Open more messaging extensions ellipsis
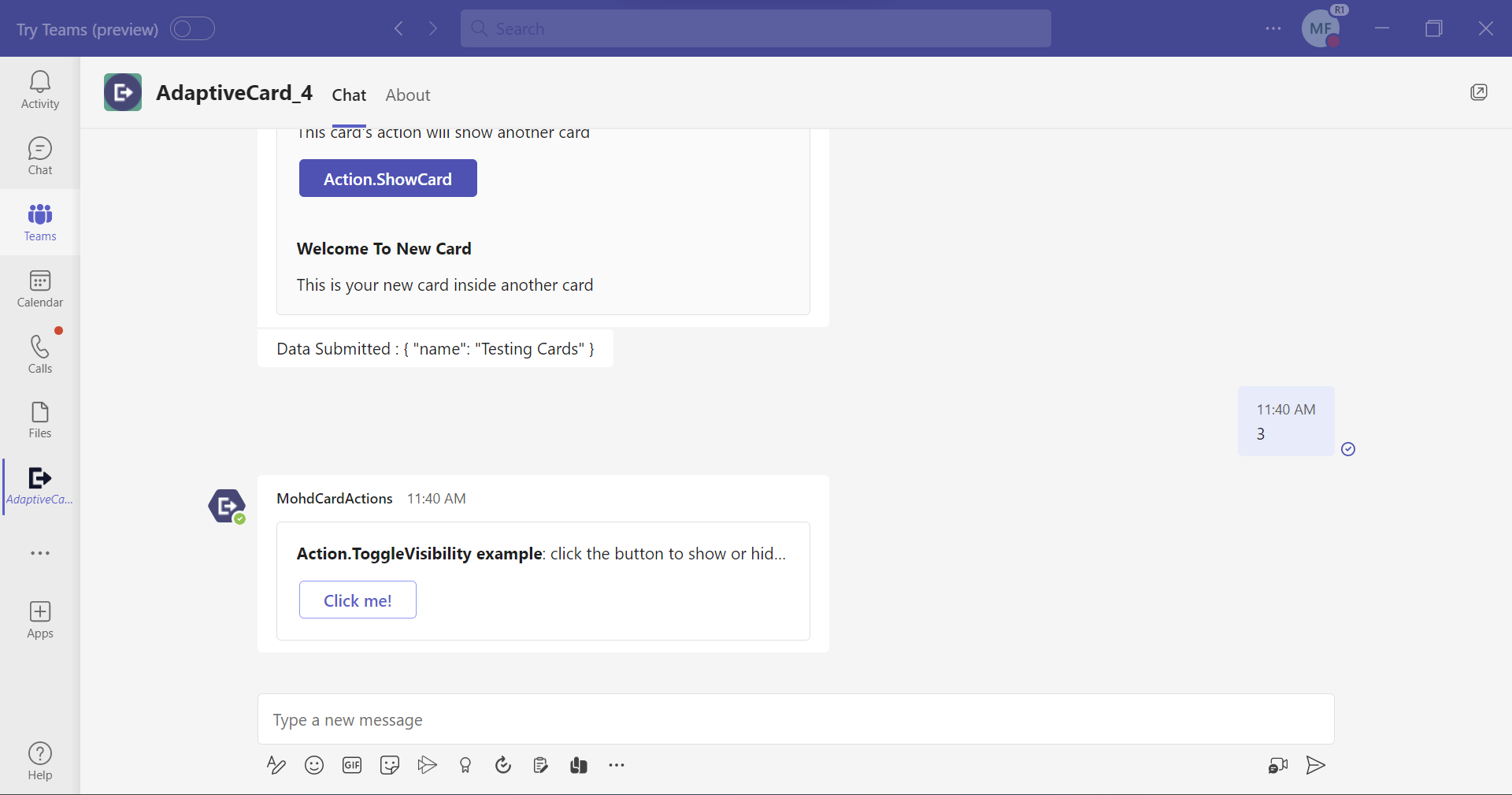Image resolution: width=1512 pixels, height=795 pixels. [617, 765]
